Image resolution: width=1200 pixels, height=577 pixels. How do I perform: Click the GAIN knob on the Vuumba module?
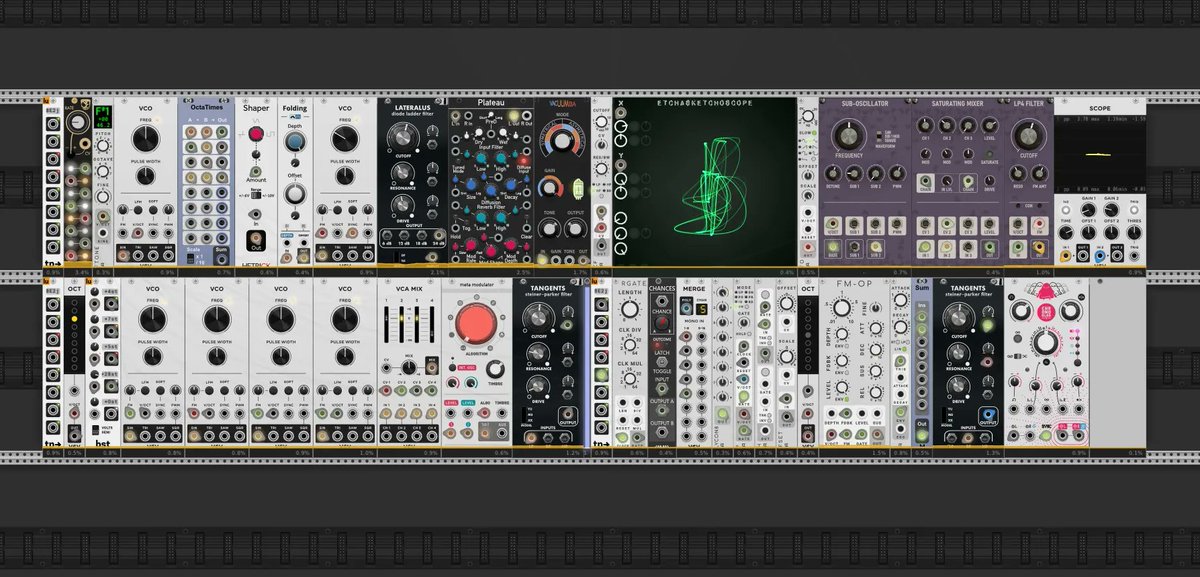[x=549, y=186]
